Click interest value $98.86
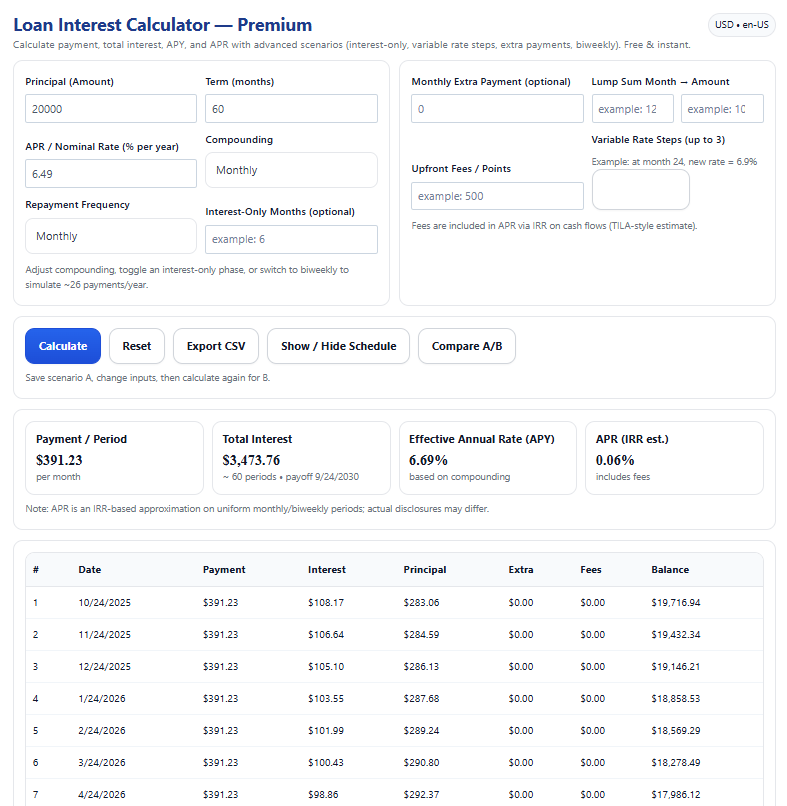 [x=323, y=794]
